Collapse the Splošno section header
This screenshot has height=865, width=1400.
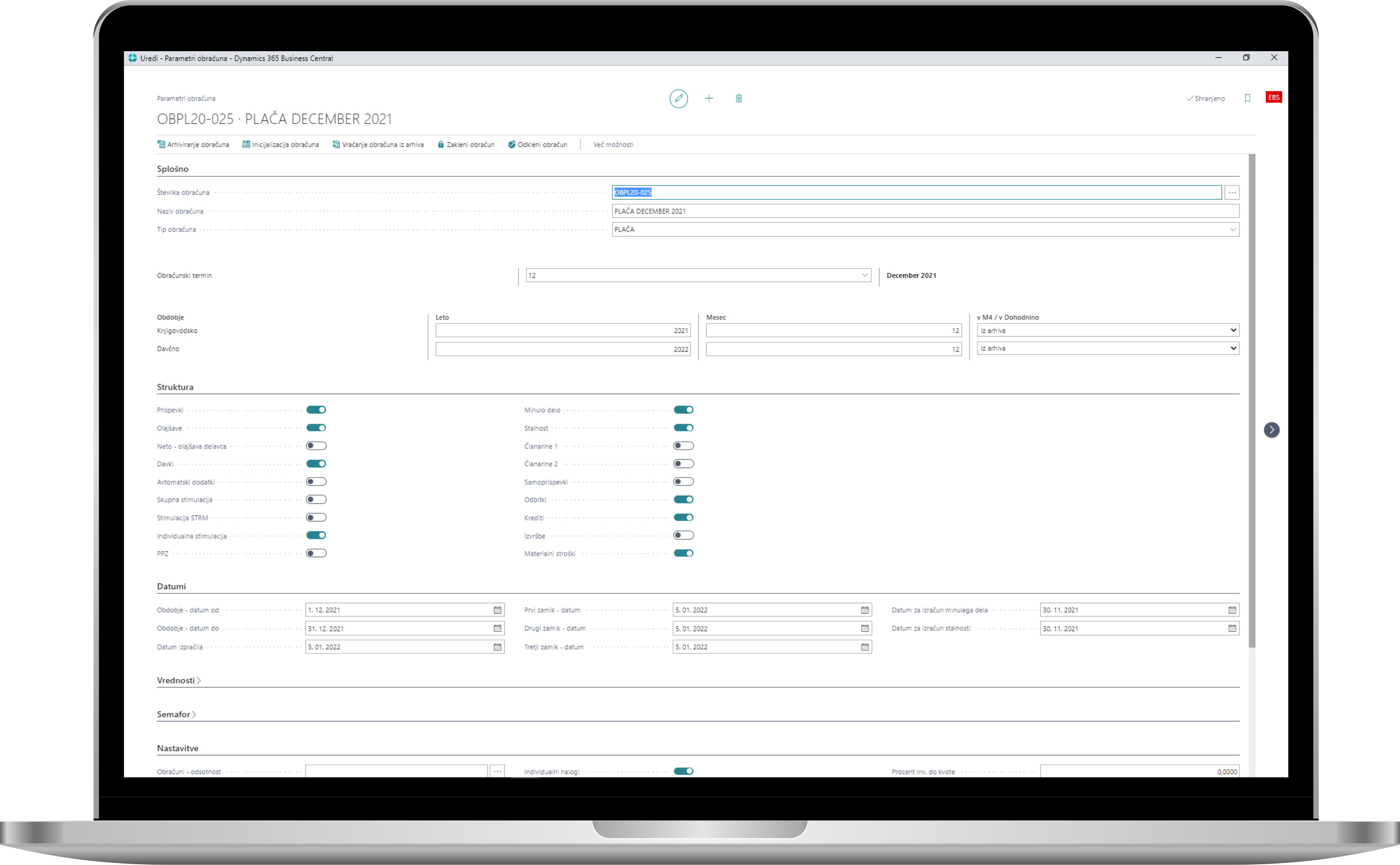172,169
